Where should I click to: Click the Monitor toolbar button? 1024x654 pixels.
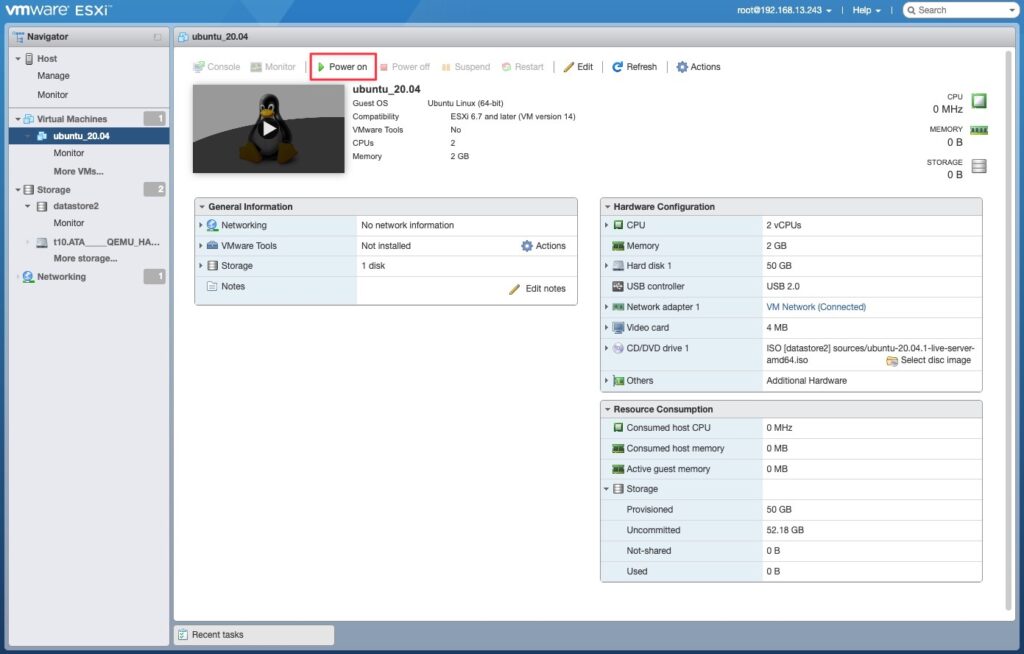273,67
